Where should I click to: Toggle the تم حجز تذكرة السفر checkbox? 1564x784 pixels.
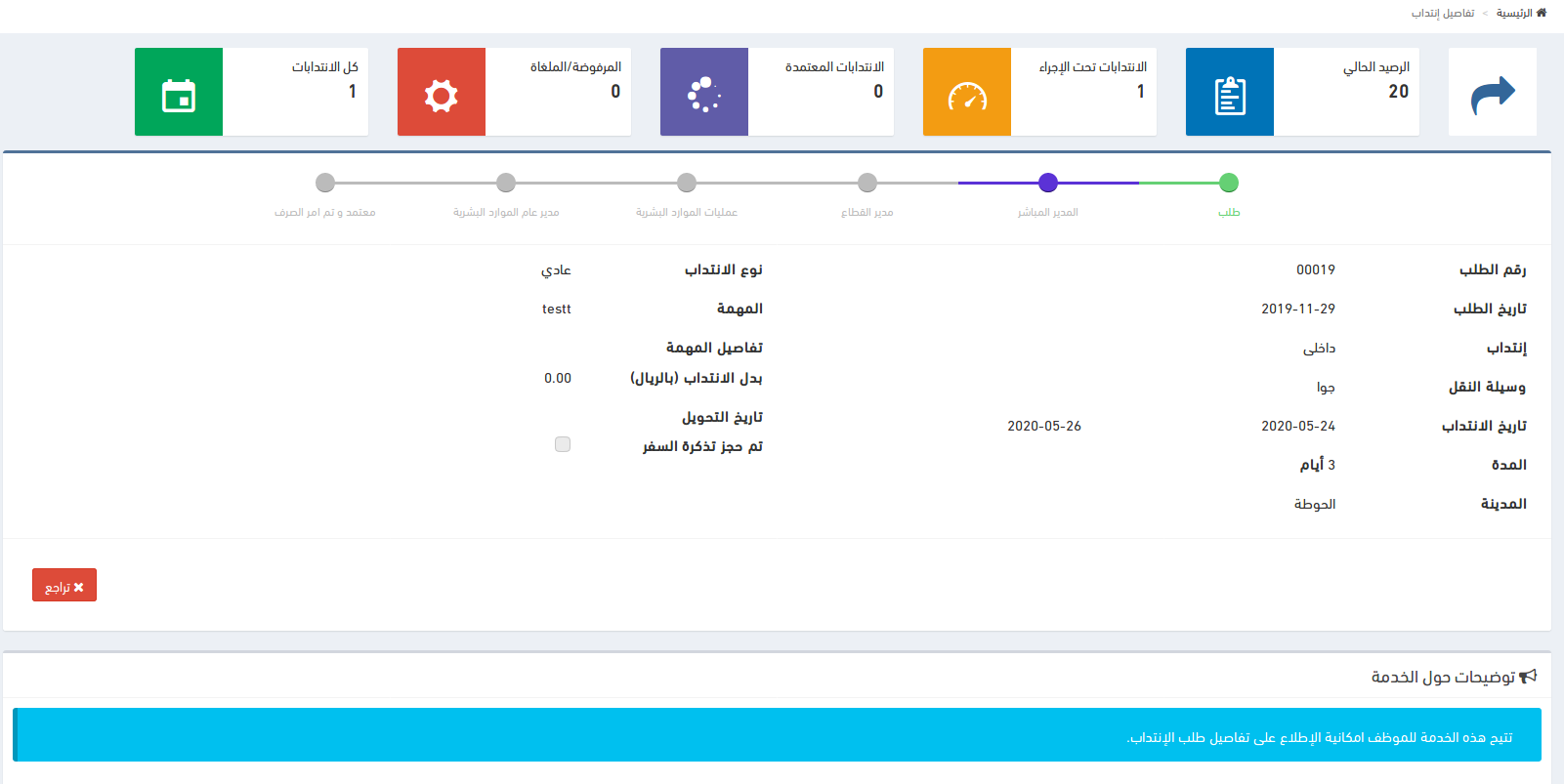(x=563, y=444)
